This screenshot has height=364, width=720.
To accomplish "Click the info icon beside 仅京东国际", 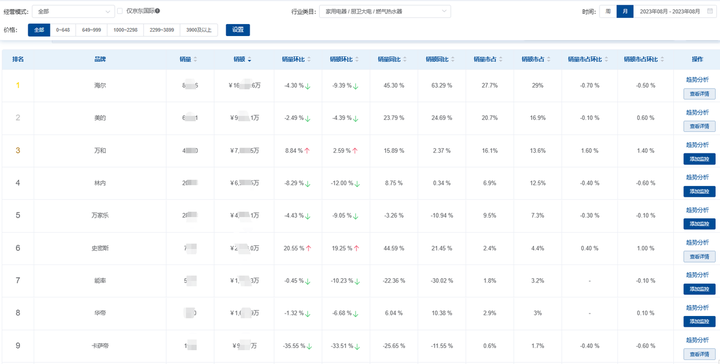I will (158, 11).
